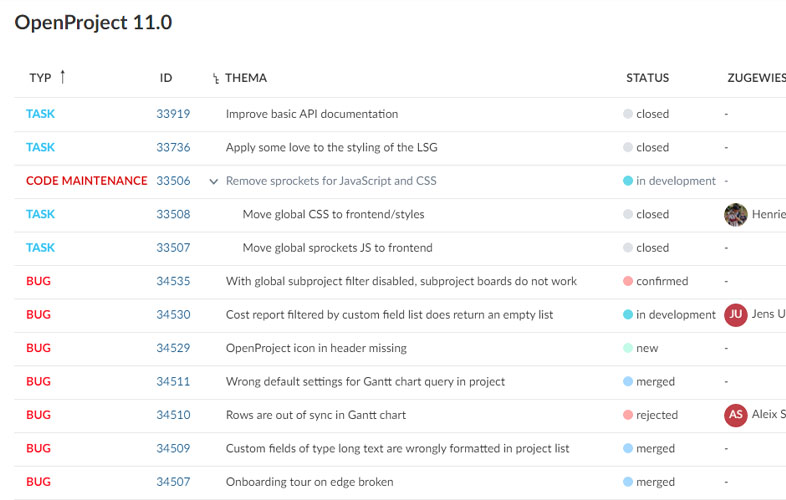Click the closed status dot for 33736
The width and height of the screenshot is (786, 500).
coord(628,148)
